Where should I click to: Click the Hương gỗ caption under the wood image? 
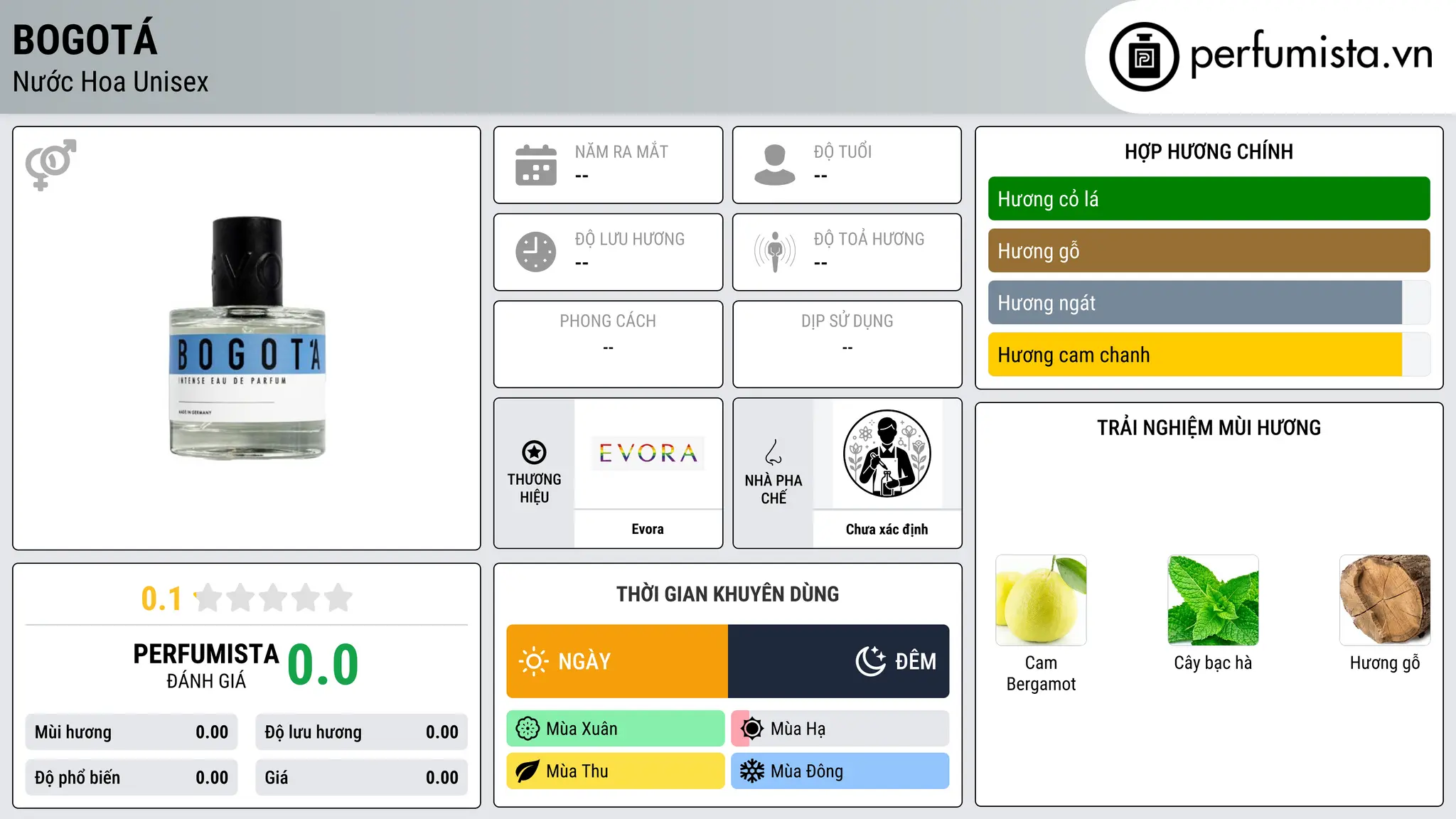coord(1385,663)
